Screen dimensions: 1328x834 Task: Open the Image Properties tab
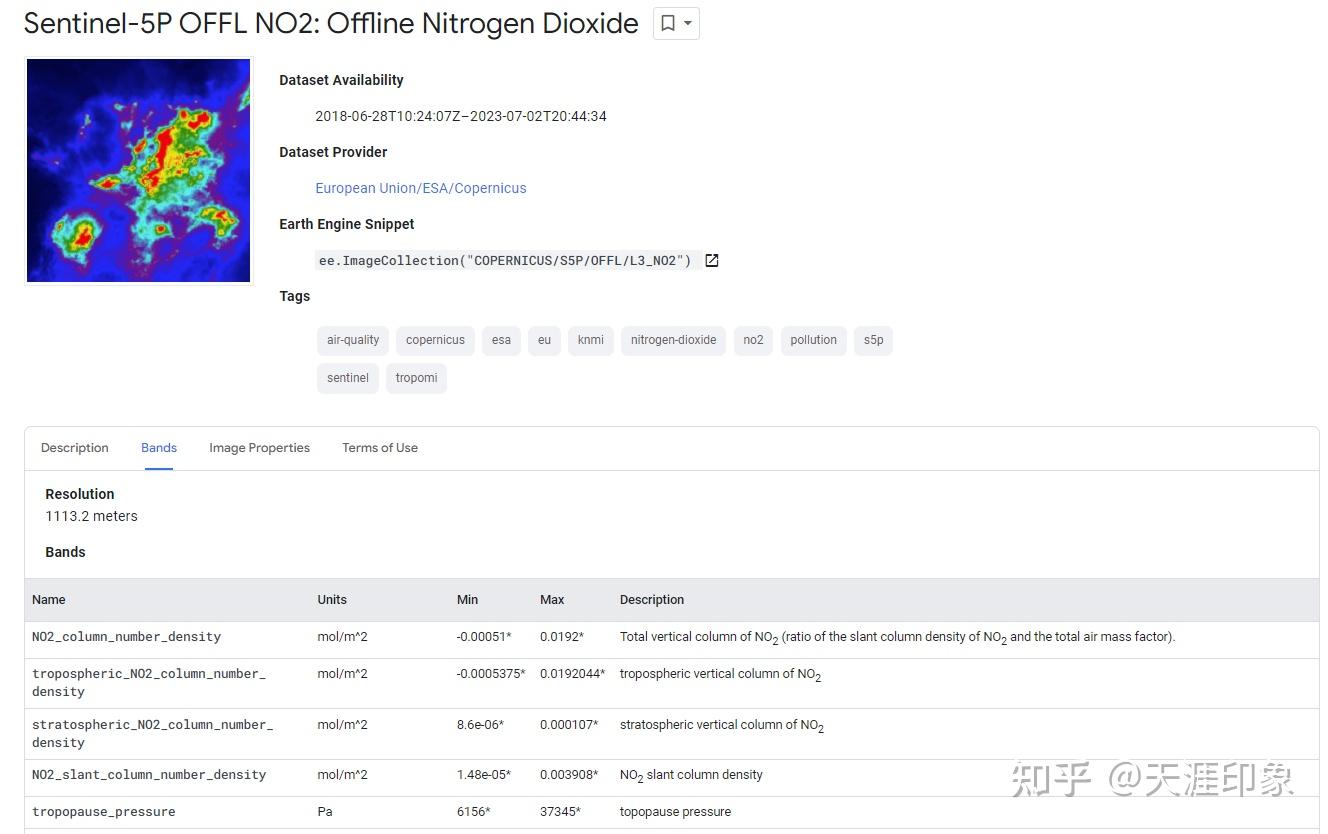[x=259, y=448]
